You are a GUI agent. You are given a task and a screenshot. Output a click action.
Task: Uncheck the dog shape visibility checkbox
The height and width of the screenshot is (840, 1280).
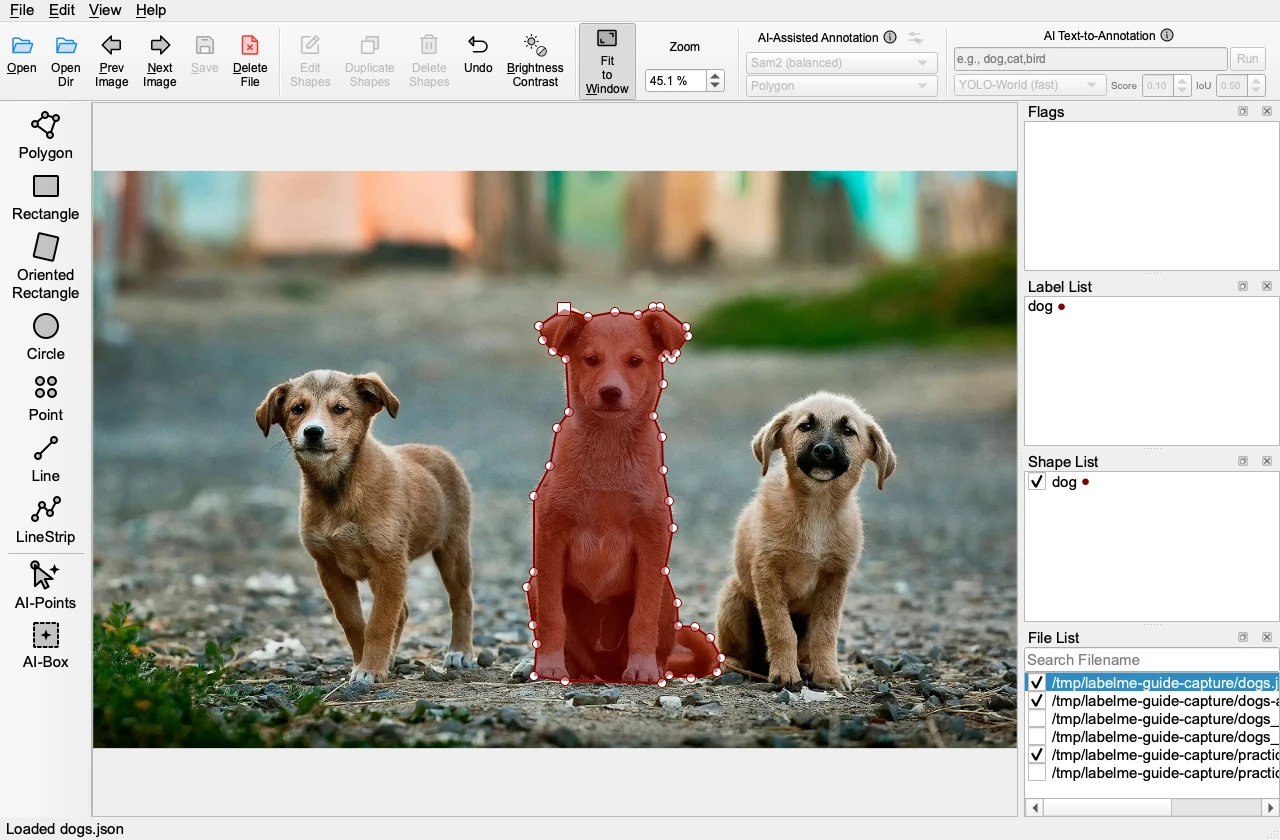[1037, 482]
